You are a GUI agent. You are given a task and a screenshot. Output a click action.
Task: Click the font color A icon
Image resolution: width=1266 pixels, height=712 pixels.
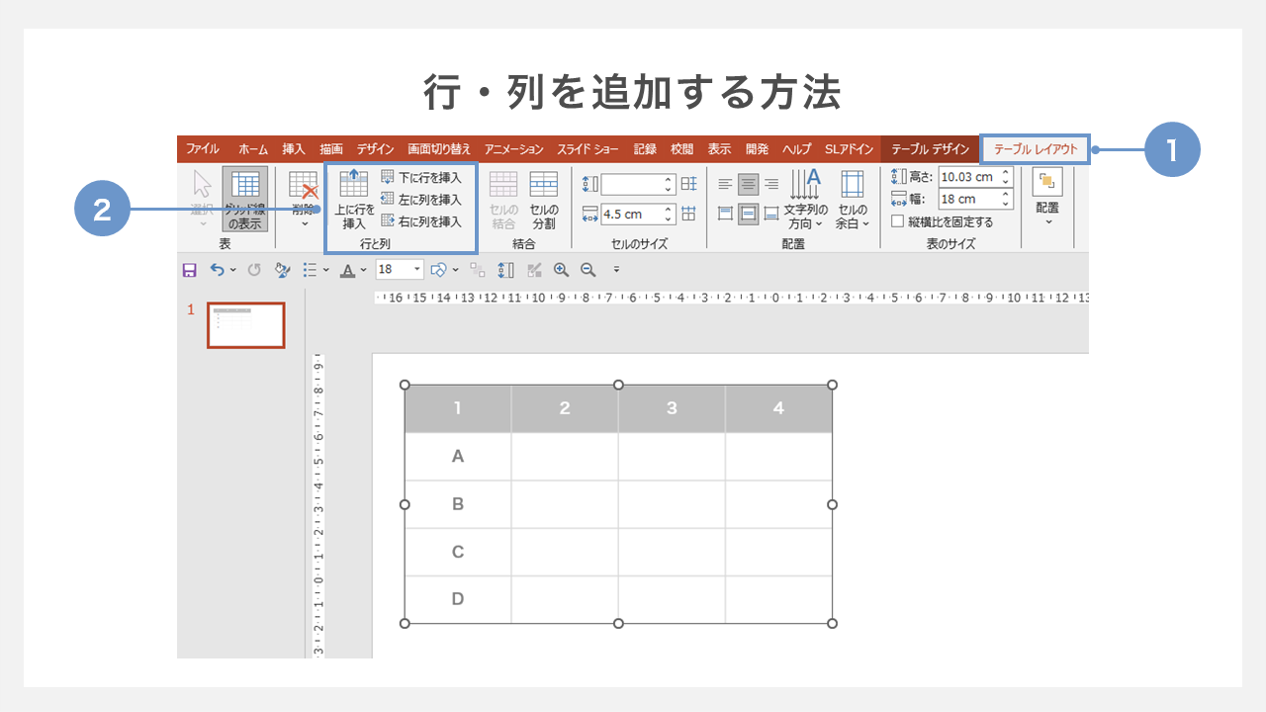pos(347,270)
